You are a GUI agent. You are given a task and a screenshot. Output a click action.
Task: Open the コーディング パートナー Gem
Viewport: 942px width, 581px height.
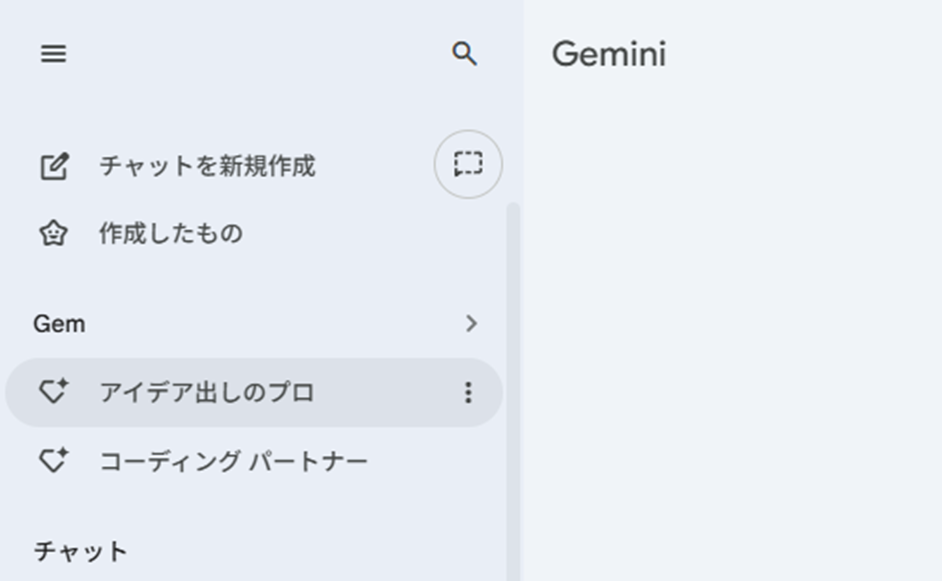(233, 461)
